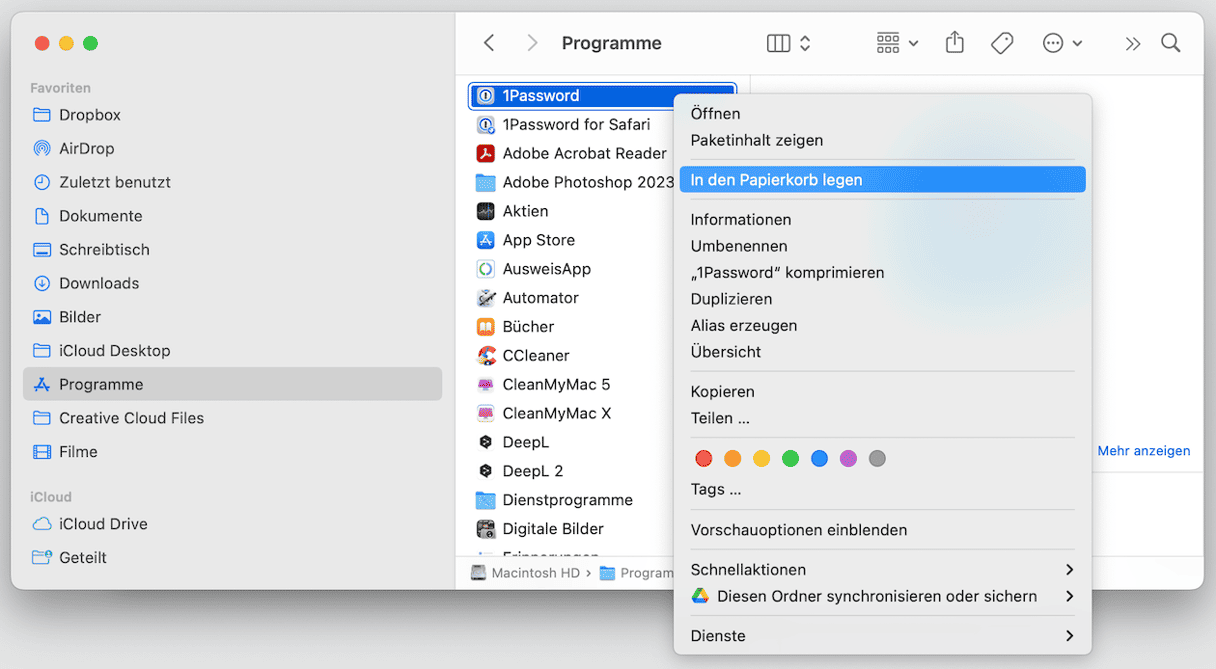The height and width of the screenshot is (669, 1216).
Task: Open Bilder in the sidebar
Action: (232, 317)
